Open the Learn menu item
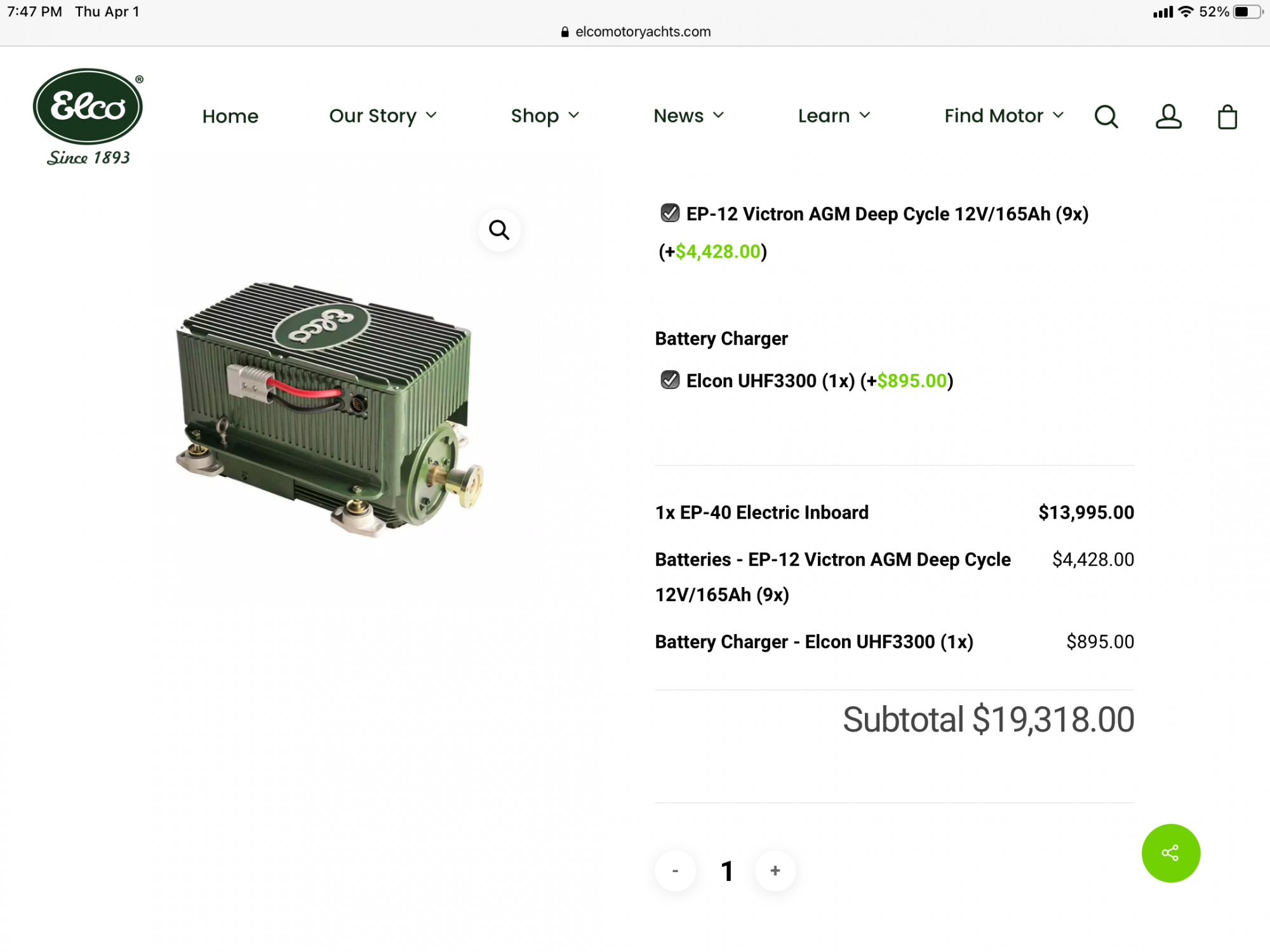Screen dimensions: 1270x952 [x=824, y=116]
